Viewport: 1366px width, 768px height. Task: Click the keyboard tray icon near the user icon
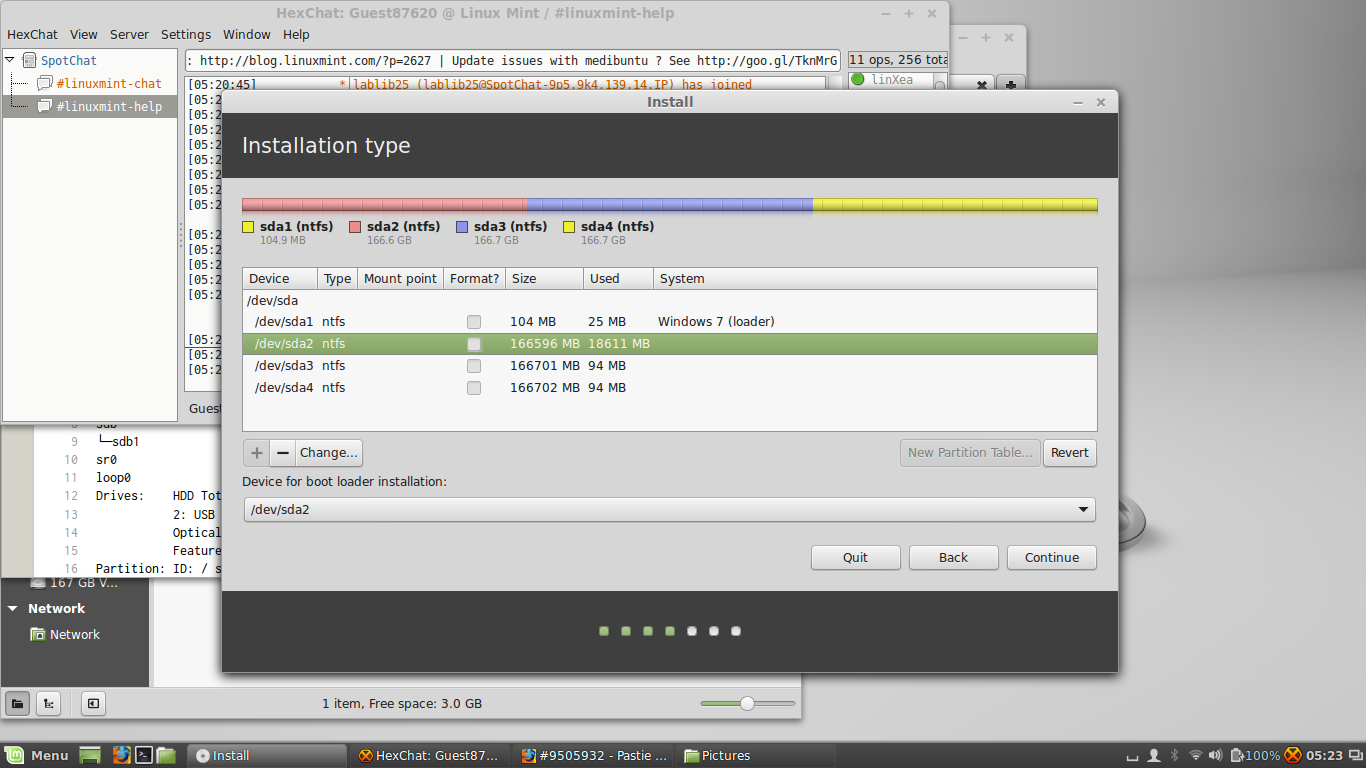1133,756
